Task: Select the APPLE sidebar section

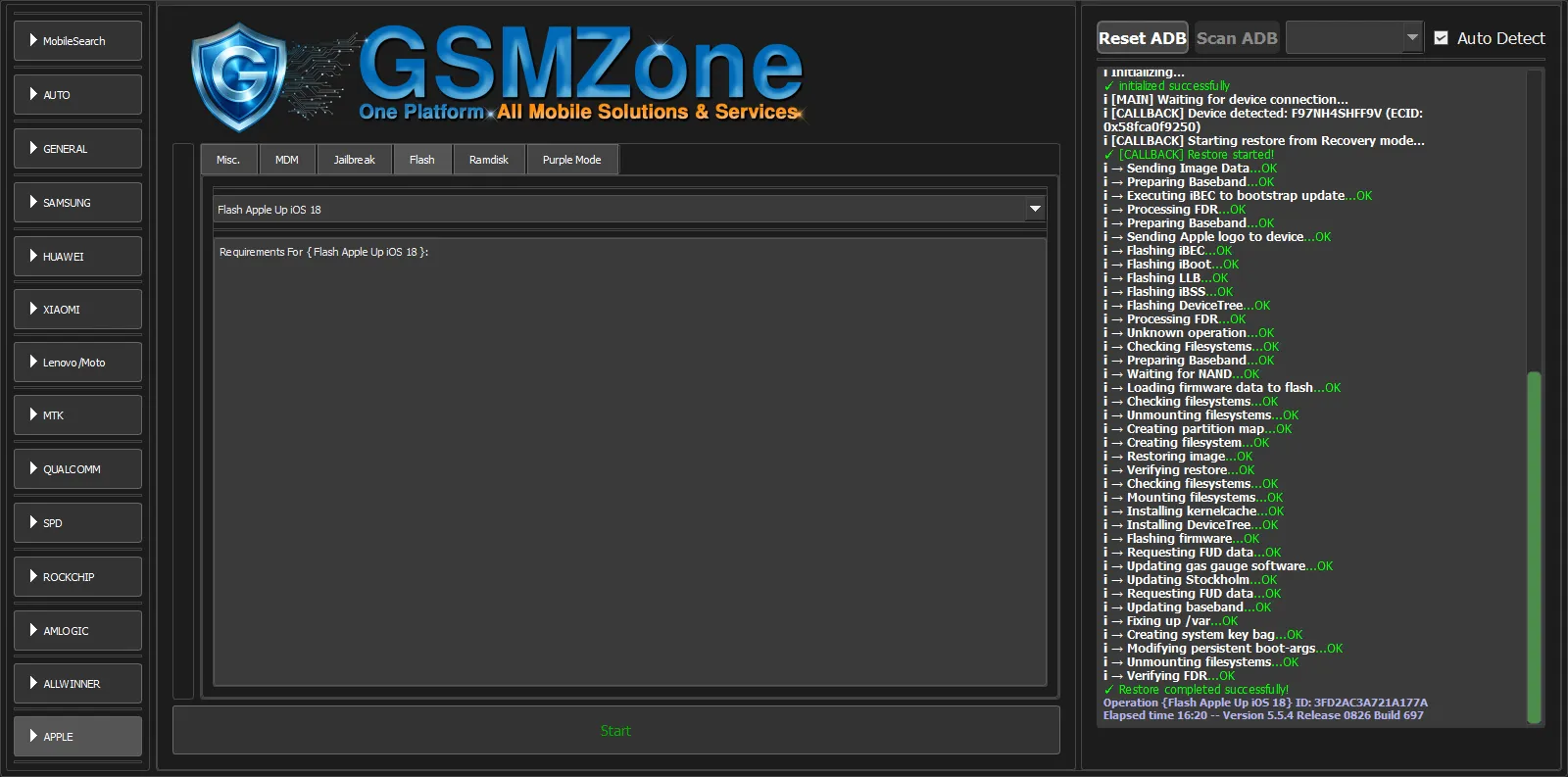Action: point(77,737)
